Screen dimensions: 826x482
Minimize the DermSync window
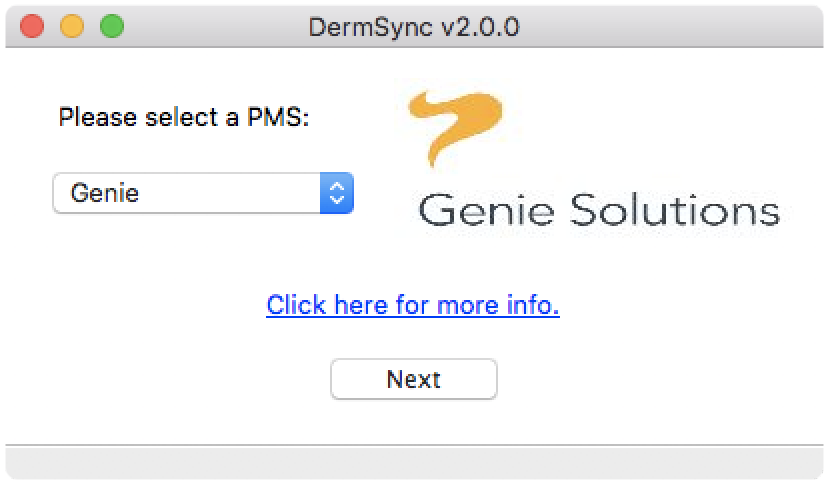click(72, 26)
